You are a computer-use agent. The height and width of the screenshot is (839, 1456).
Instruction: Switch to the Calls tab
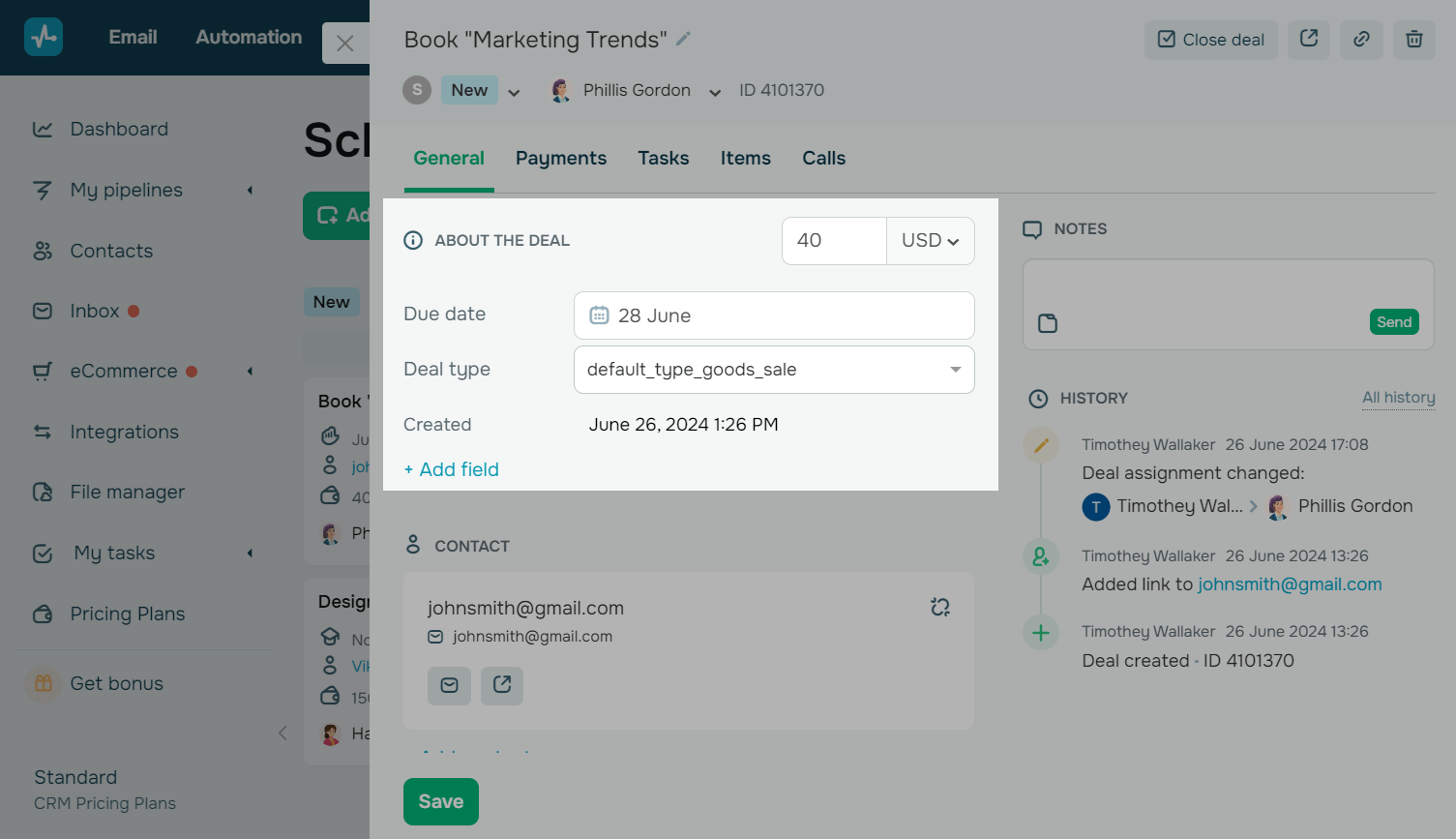click(x=824, y=159)
